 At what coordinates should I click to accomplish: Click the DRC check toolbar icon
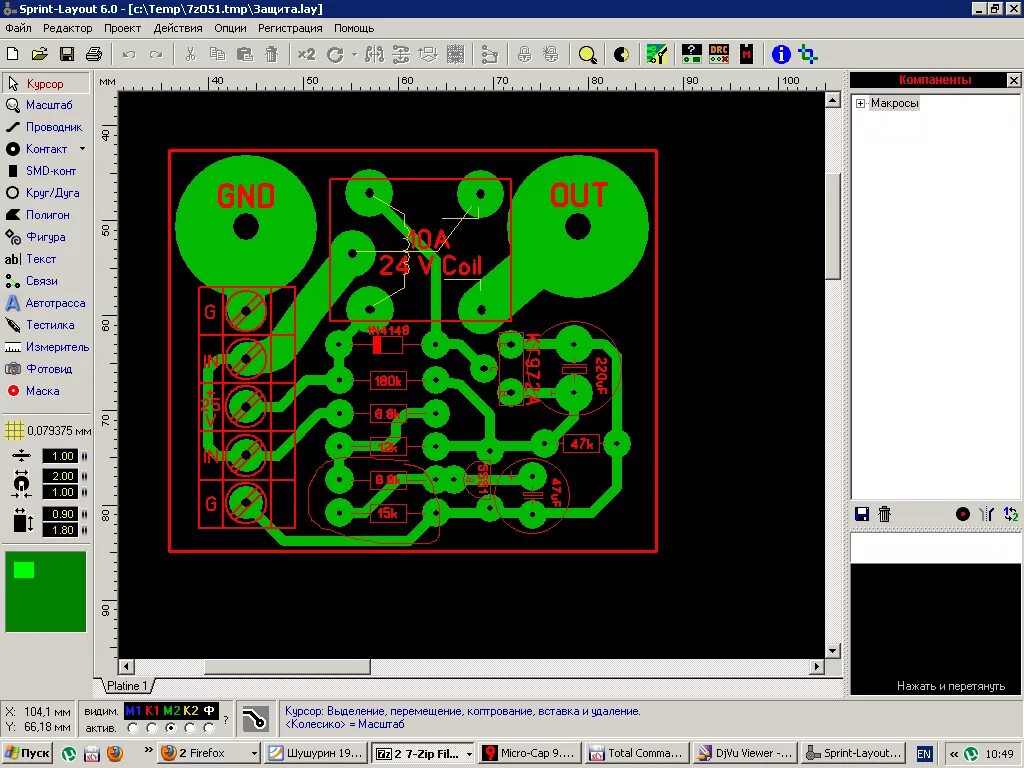pos(719,54)
